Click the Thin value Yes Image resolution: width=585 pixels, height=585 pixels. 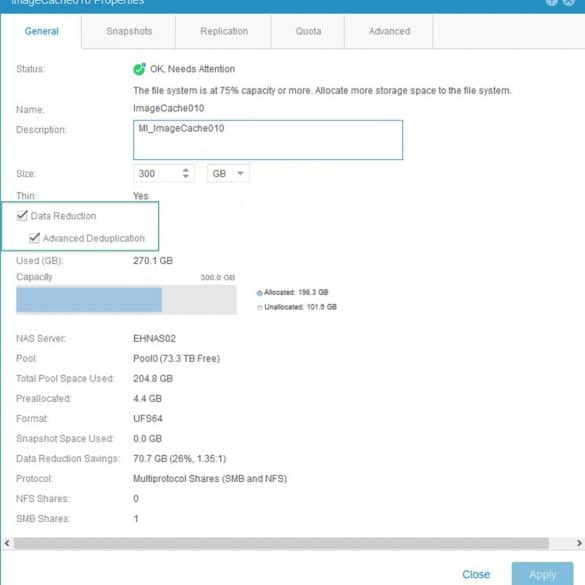[141, 196]
